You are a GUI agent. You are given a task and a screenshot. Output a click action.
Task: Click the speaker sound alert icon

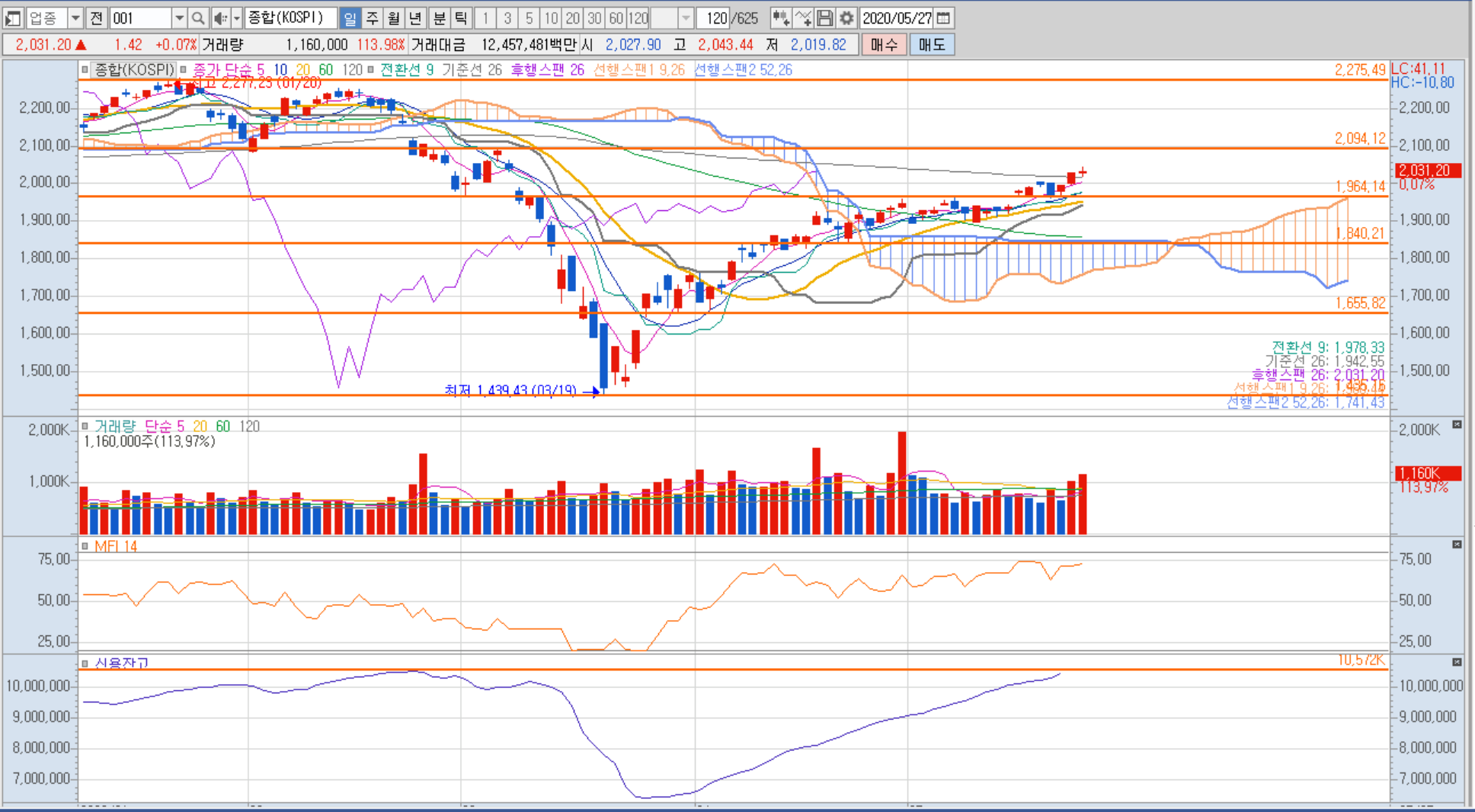(220, 18)
